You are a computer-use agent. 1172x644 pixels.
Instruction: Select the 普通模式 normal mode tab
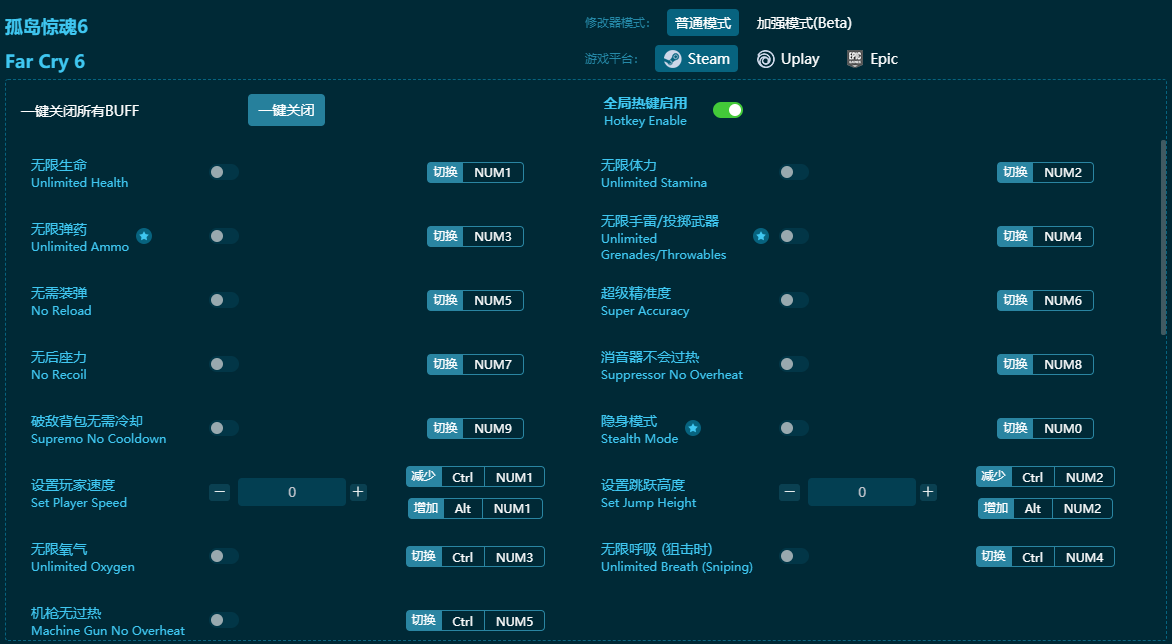[703, 23]
